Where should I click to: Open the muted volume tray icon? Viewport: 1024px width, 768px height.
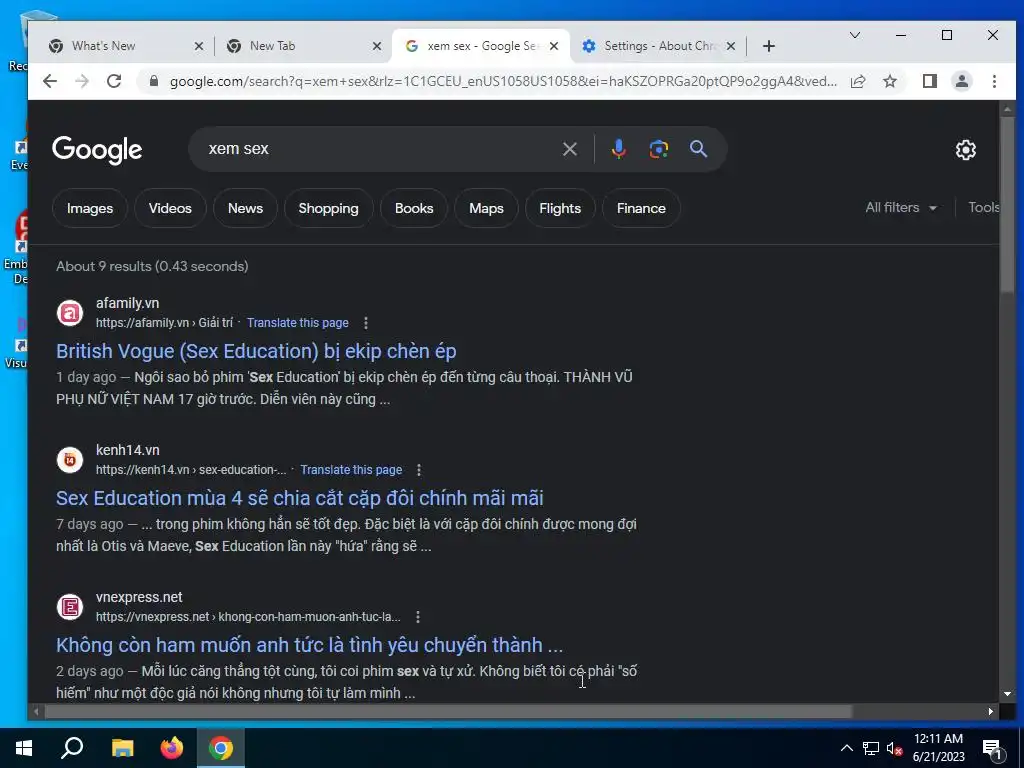894,748
